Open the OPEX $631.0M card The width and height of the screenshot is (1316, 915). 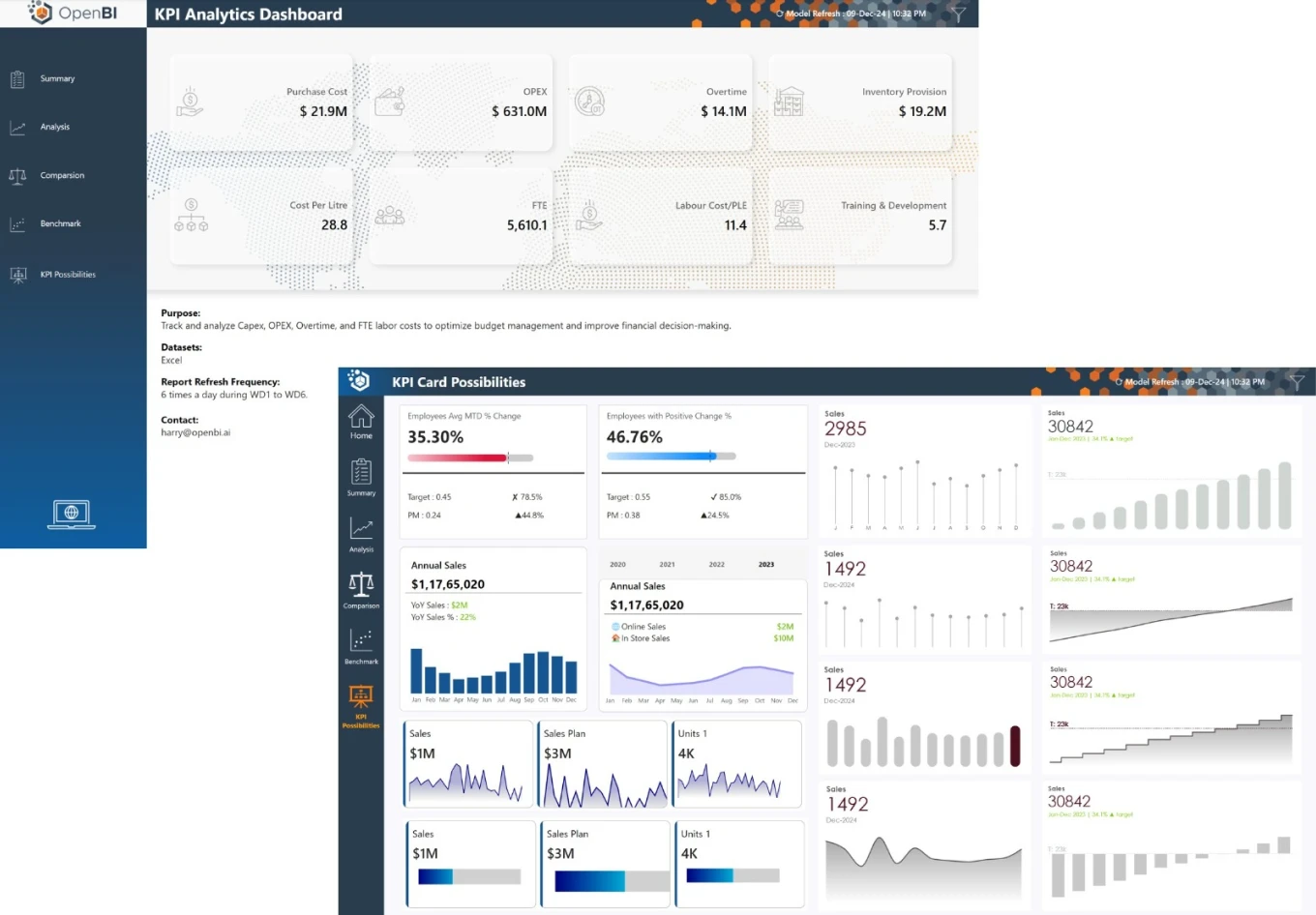click(x=461, y=103)
